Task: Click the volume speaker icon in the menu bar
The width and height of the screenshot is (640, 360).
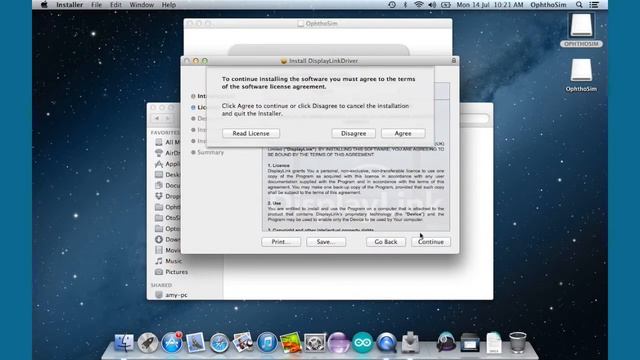Action: click(x=432, y=5)
